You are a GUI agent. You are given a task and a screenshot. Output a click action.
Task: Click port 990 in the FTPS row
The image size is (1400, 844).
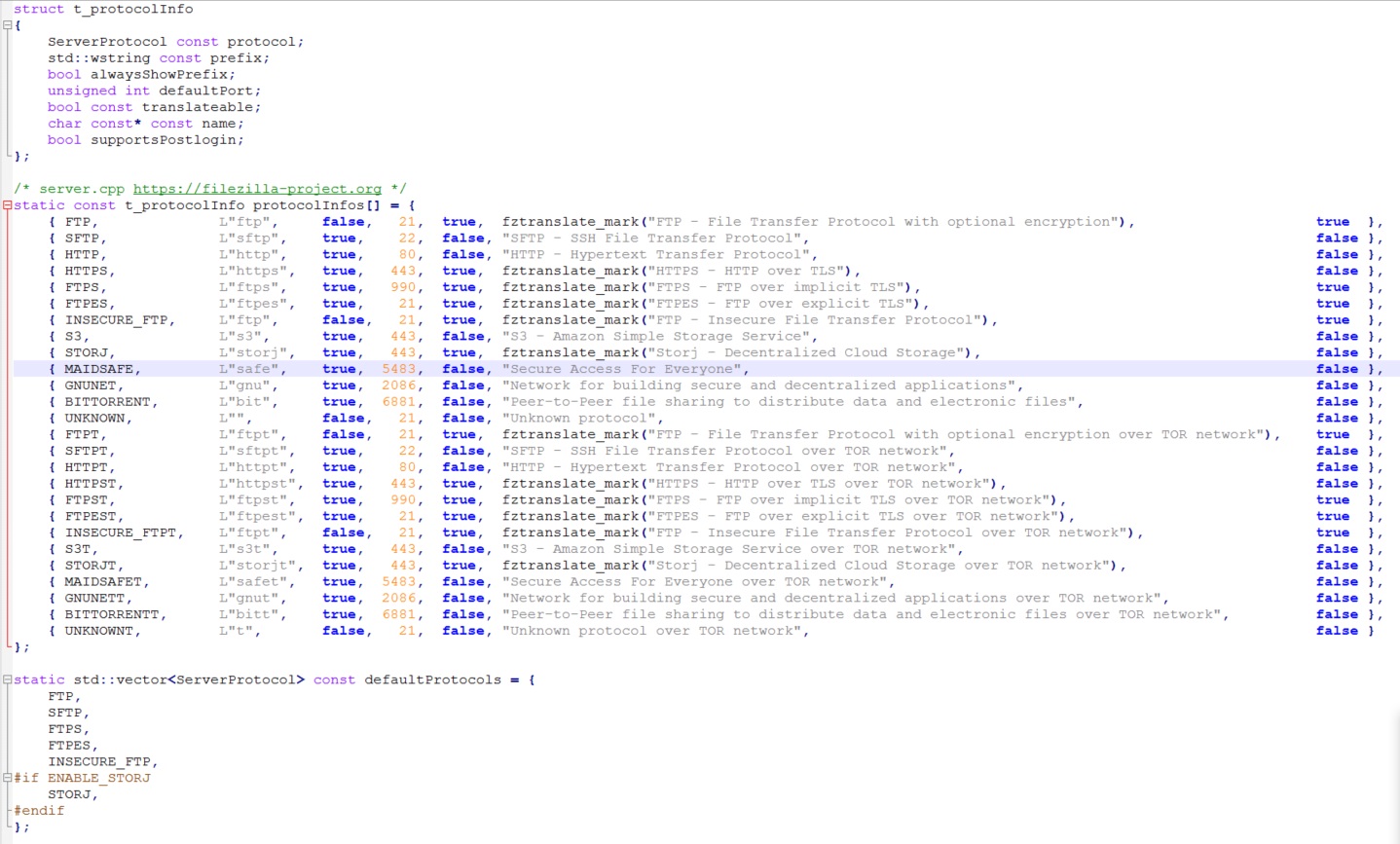coord(403,287)
